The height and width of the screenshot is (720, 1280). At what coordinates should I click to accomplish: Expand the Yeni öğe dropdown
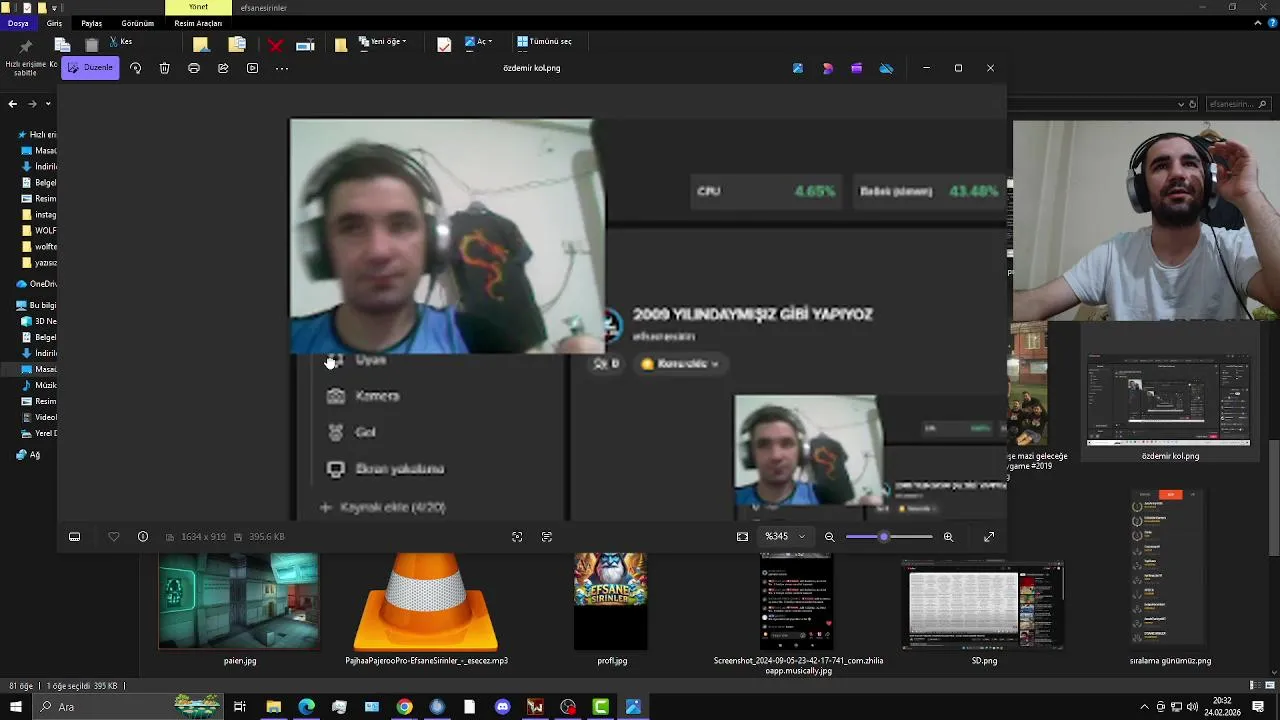click(x=382, y=42)
